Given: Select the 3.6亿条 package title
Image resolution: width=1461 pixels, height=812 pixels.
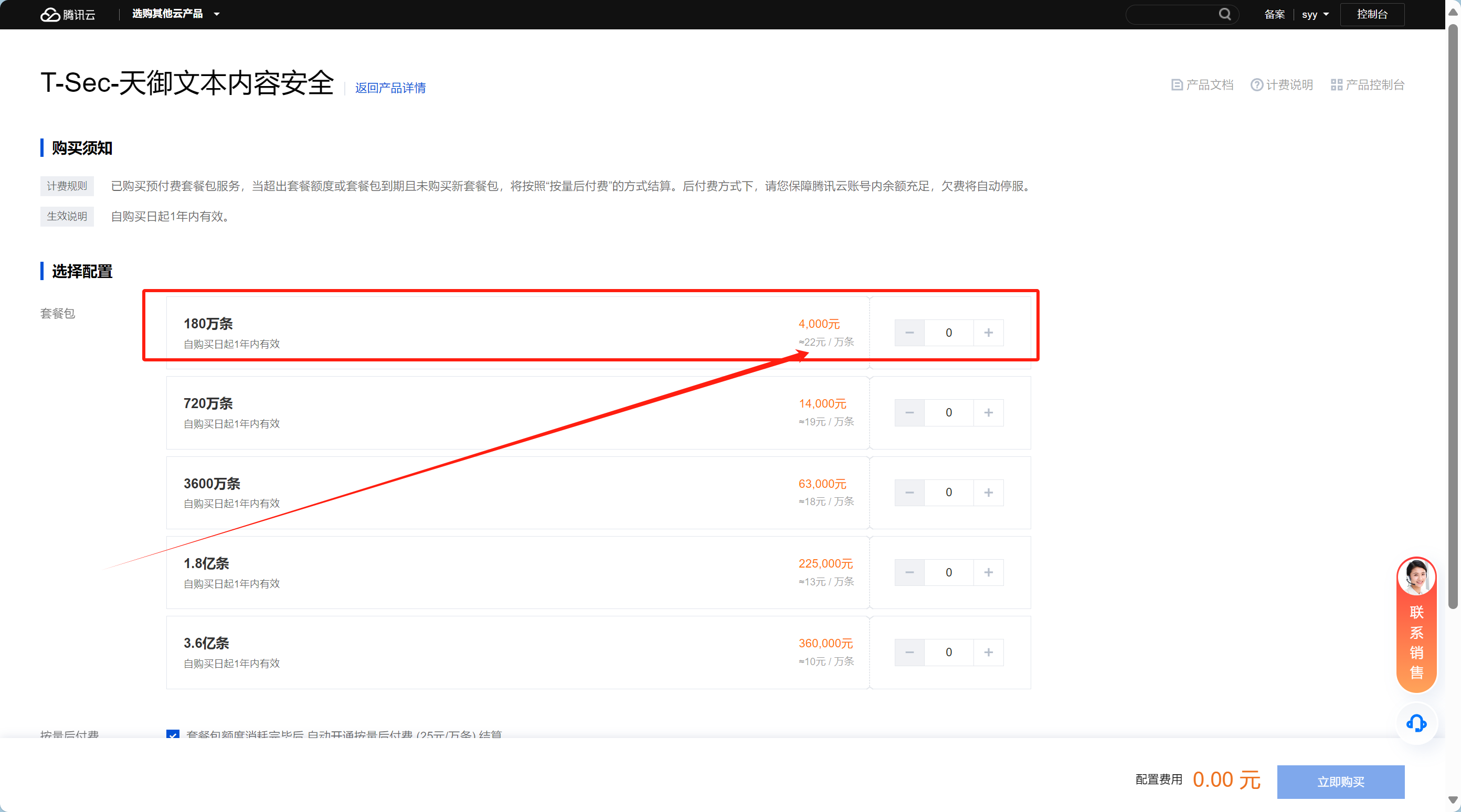Looking at the screenshot, I should pos(206,644).
